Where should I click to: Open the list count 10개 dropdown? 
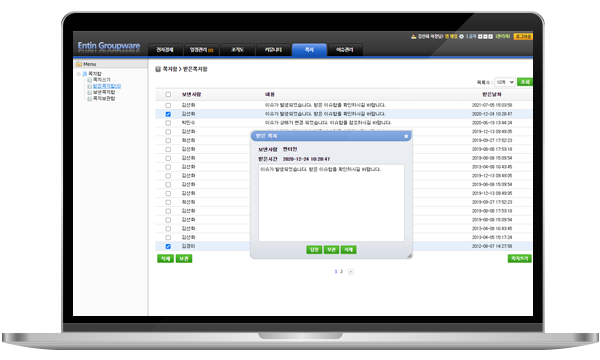tap(505, 82)
